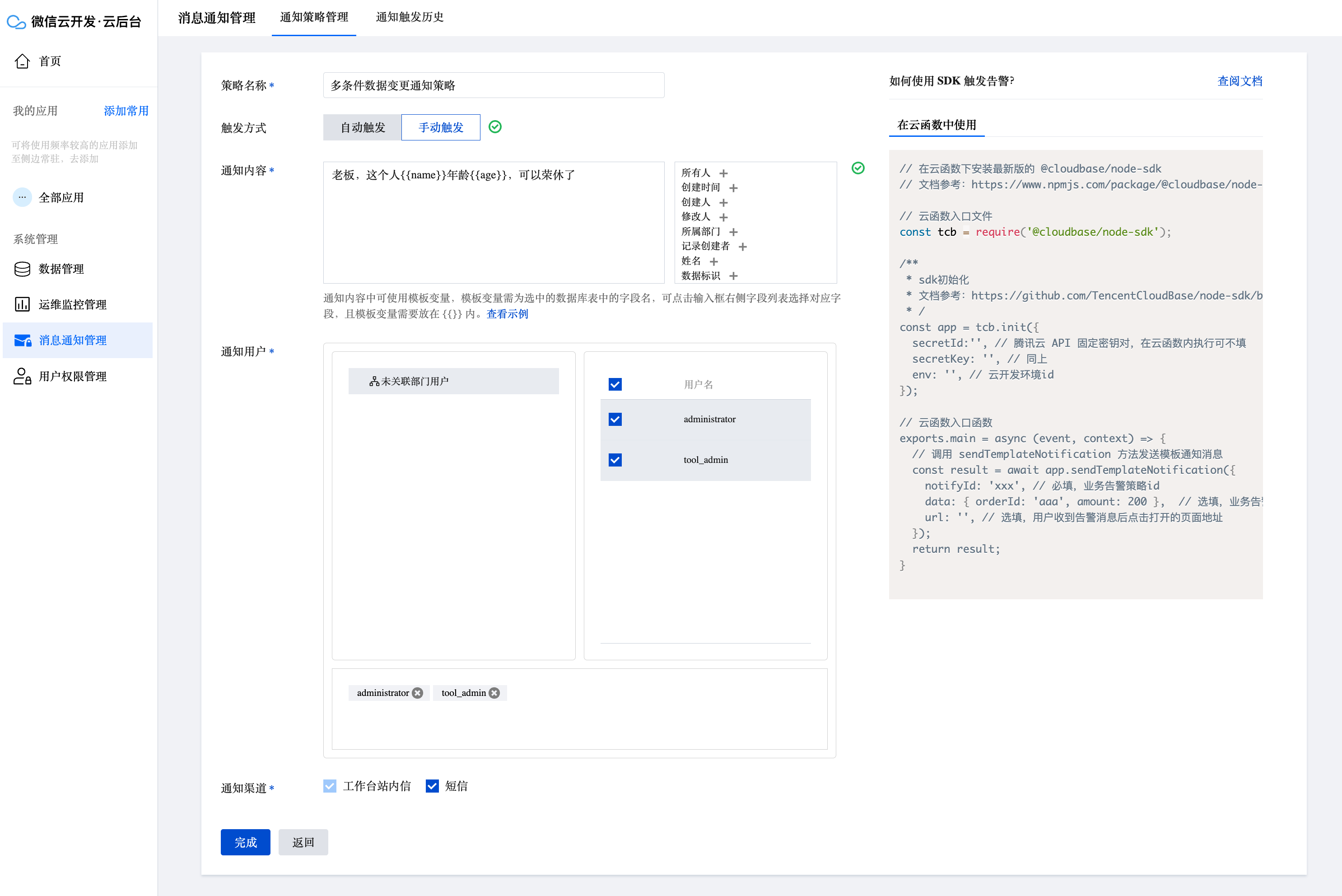
Task: Click the org tree icon in 未关联部门用户
Action: point(374,381)
